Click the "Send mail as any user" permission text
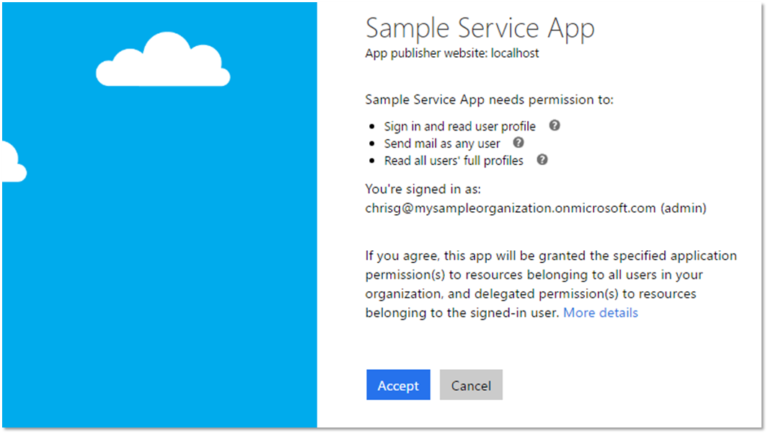Screen dimensions: 768x434 (441, 144)
